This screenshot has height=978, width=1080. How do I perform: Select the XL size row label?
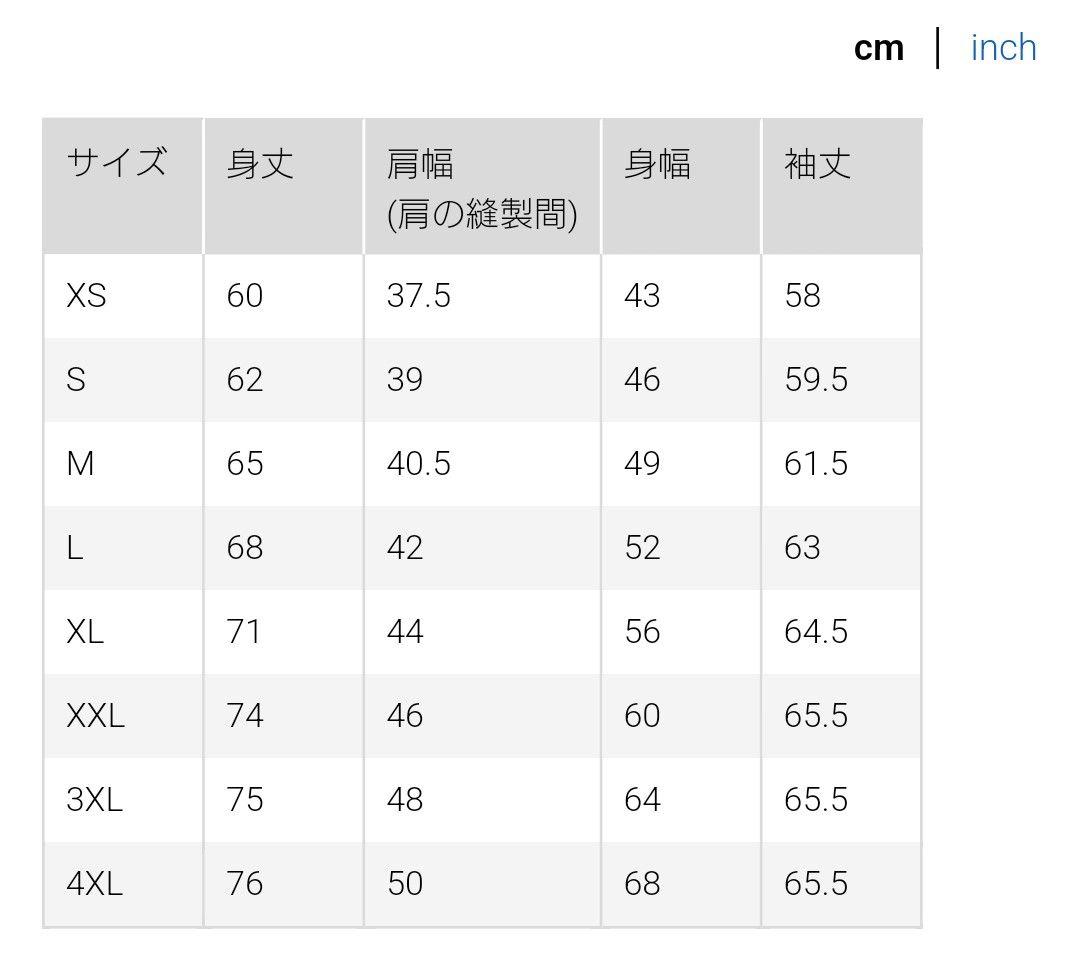(x=85, y=632)
